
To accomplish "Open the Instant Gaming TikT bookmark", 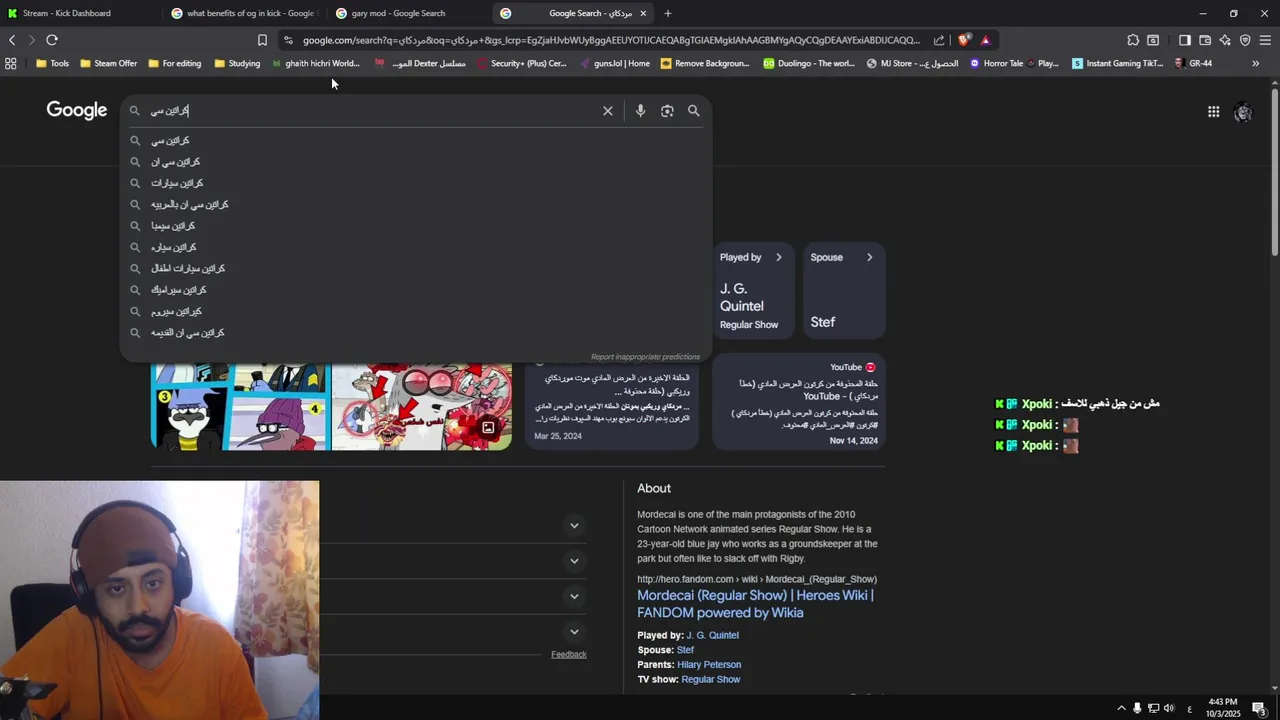I will click(x=1117, y=63).
